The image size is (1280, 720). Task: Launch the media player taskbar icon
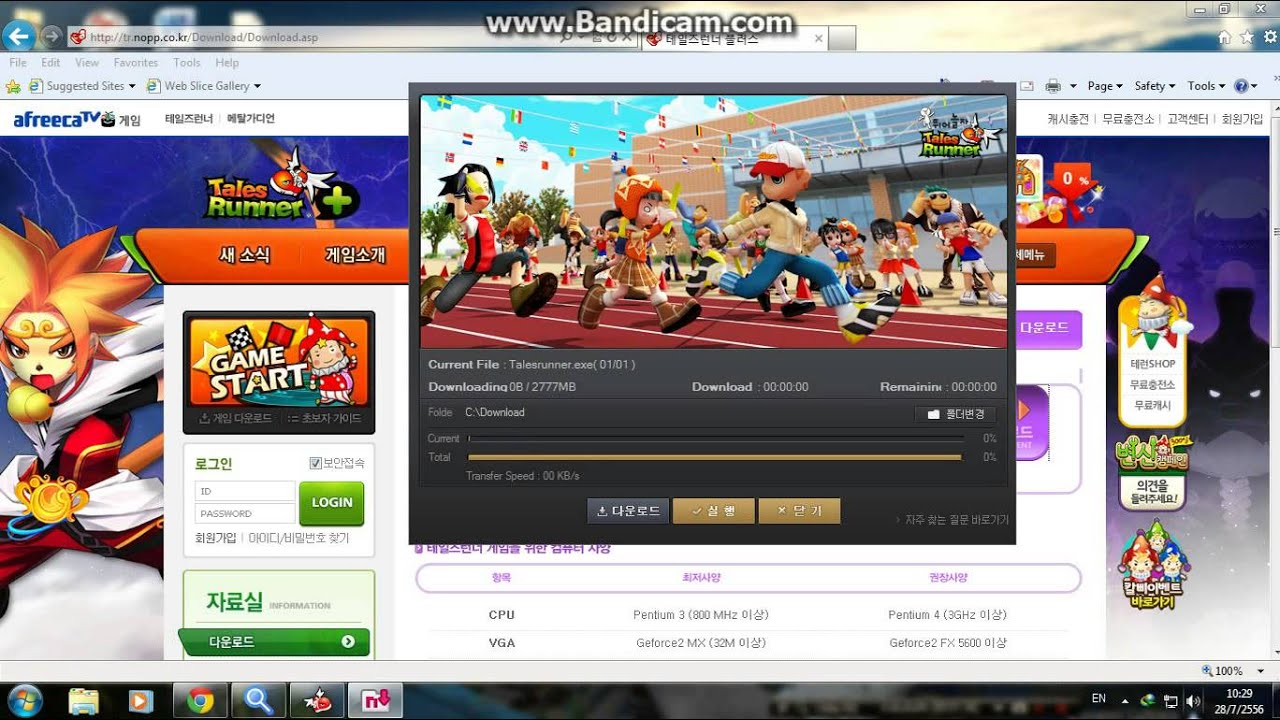(x=141, y=700)
